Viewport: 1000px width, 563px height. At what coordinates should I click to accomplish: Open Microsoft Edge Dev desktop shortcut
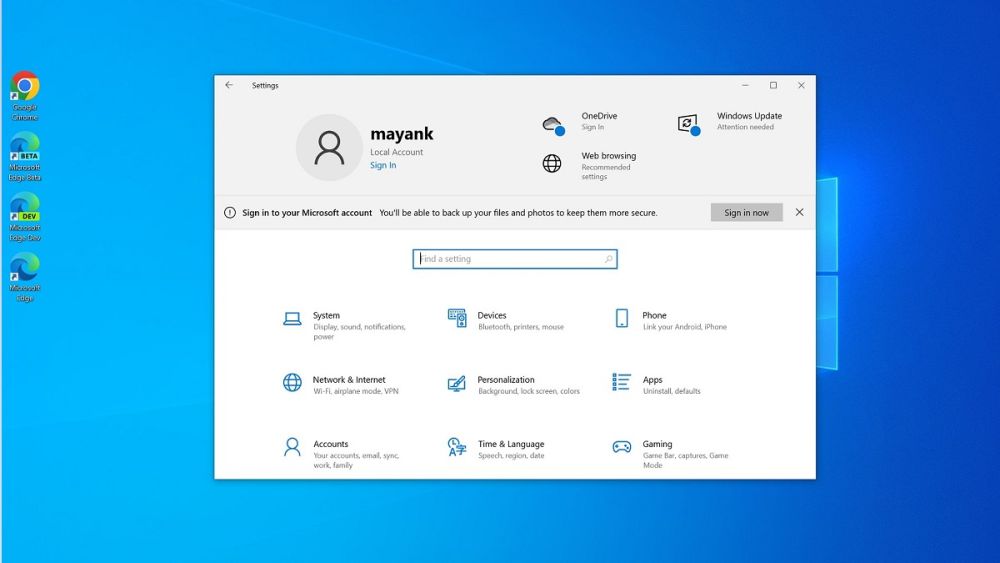click(x=25, y=217)
